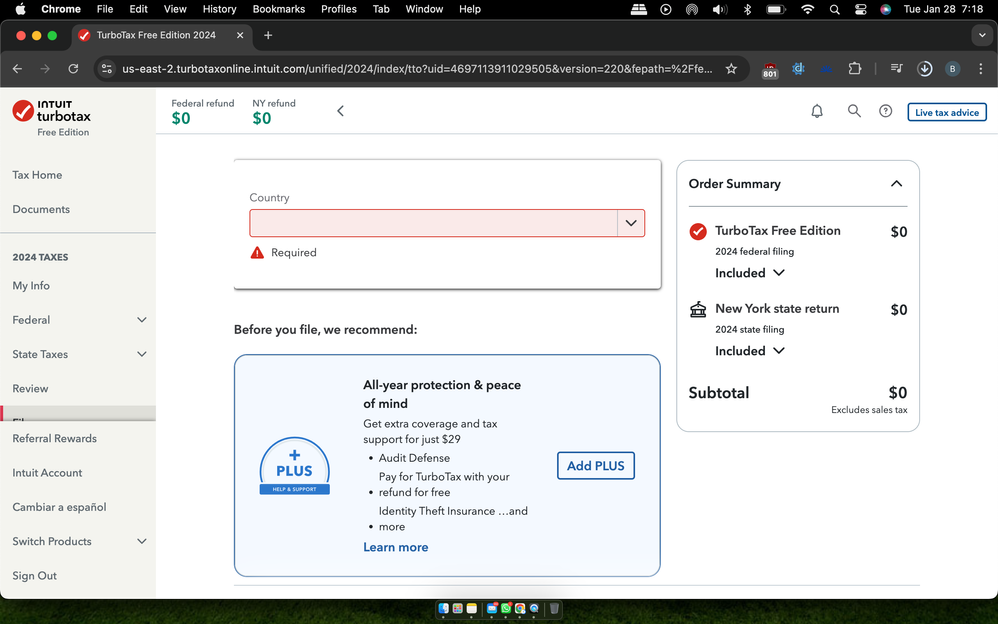Click the browser address bar URL
The image size is (998, 624).
pyautogui.click(x=417, y=69)
